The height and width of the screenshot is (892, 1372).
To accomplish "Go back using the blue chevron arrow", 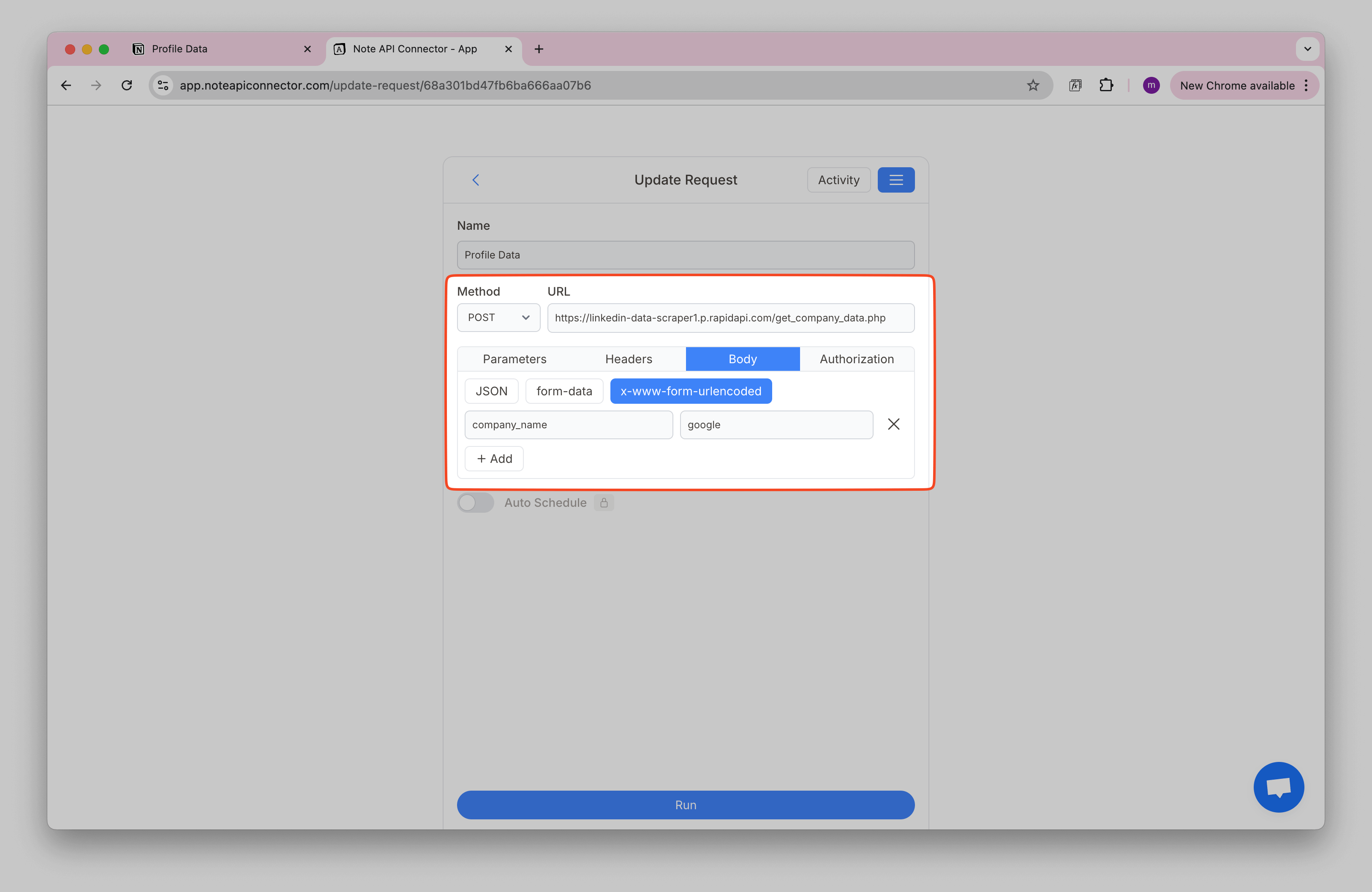I will (476, 180).
